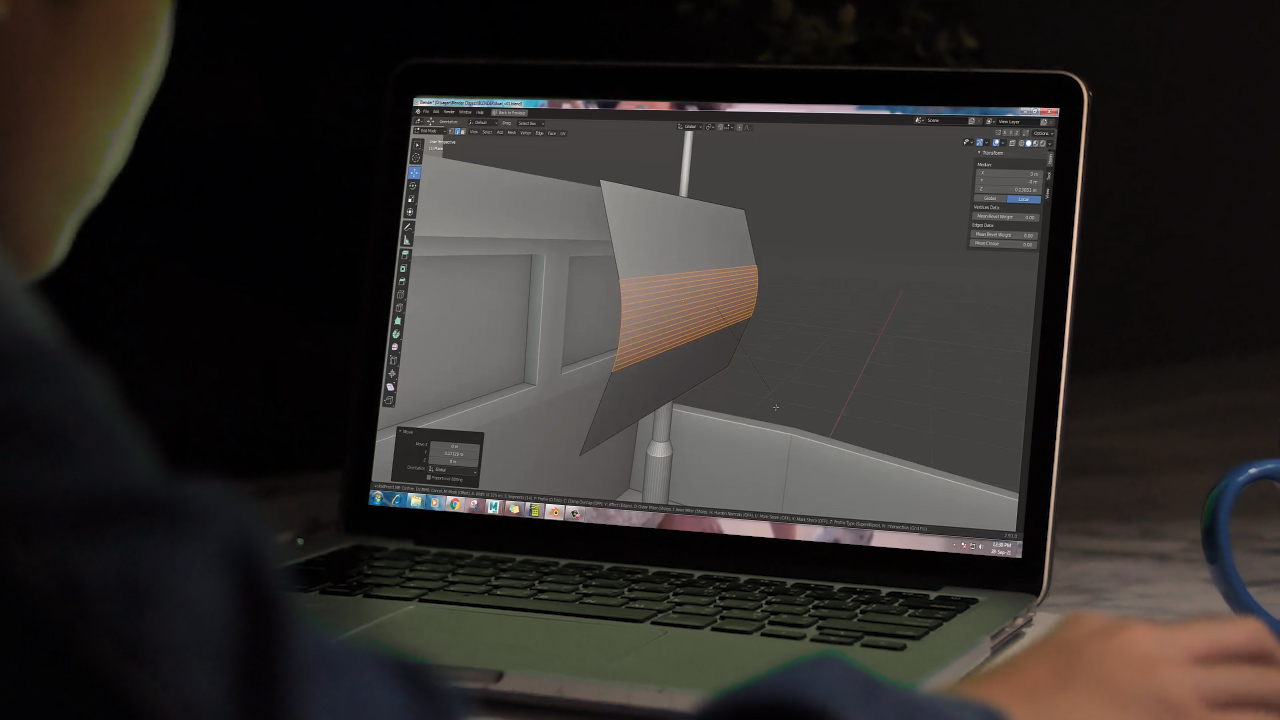
Task: Open Global transform orientation dropdown
Action: click(x=690, y=127)
